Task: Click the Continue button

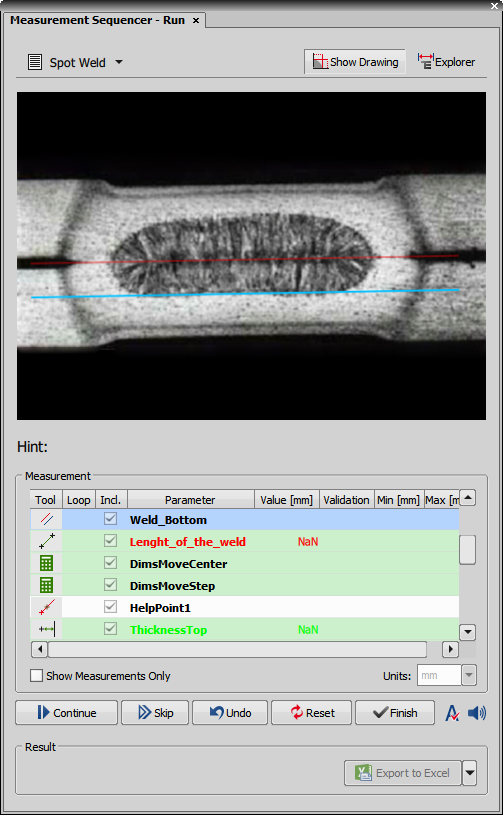Action: click(67, 713)
